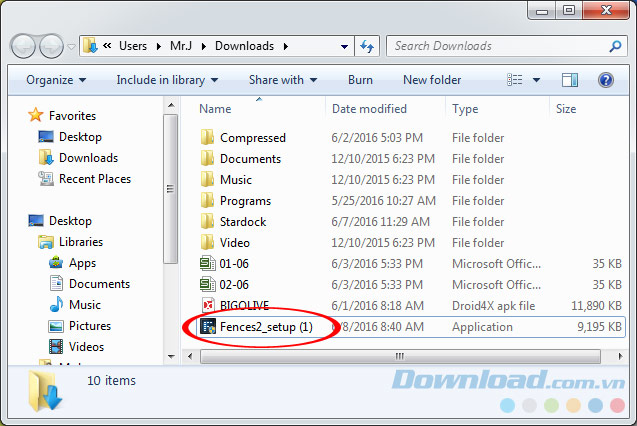Click Mr.J in the address path
The image size is (637, 426).
click(181, 46)
